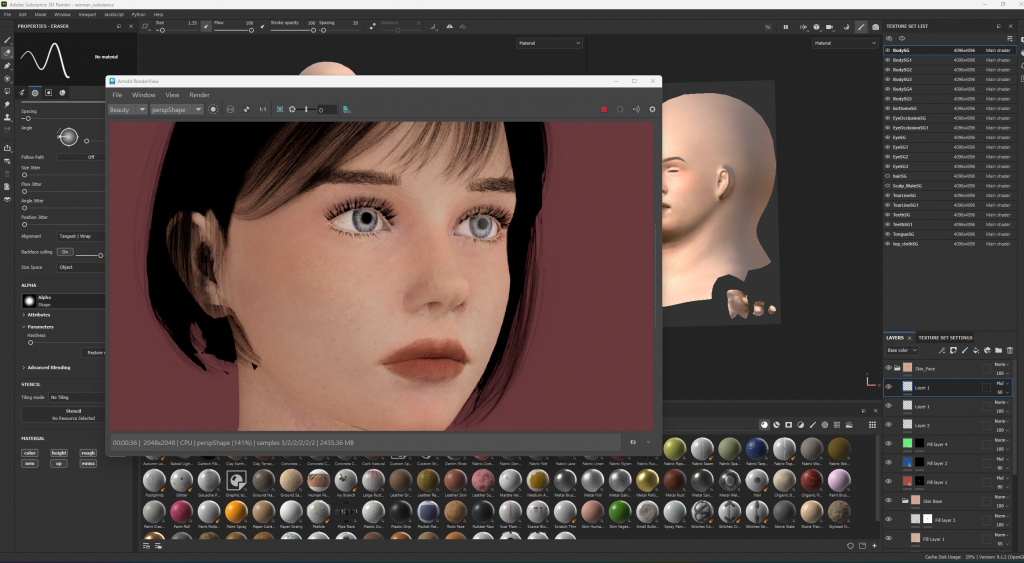
Task: Switch to Texture Set Settings tab
Action: tap(945, 337)
